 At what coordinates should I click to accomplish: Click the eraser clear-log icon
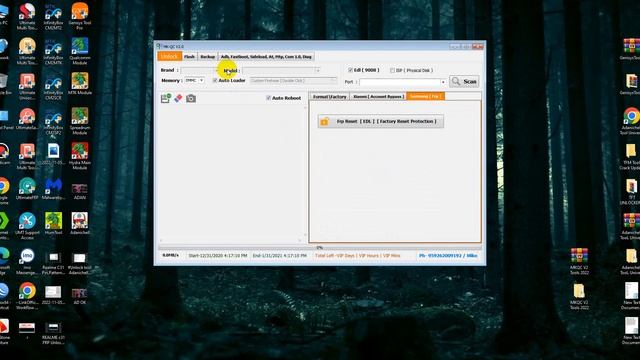coord(178,98)
